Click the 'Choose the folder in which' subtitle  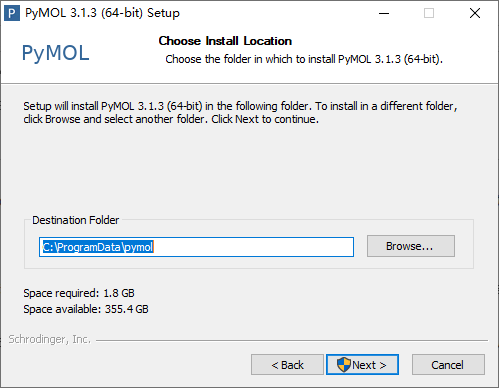[304, 59]
